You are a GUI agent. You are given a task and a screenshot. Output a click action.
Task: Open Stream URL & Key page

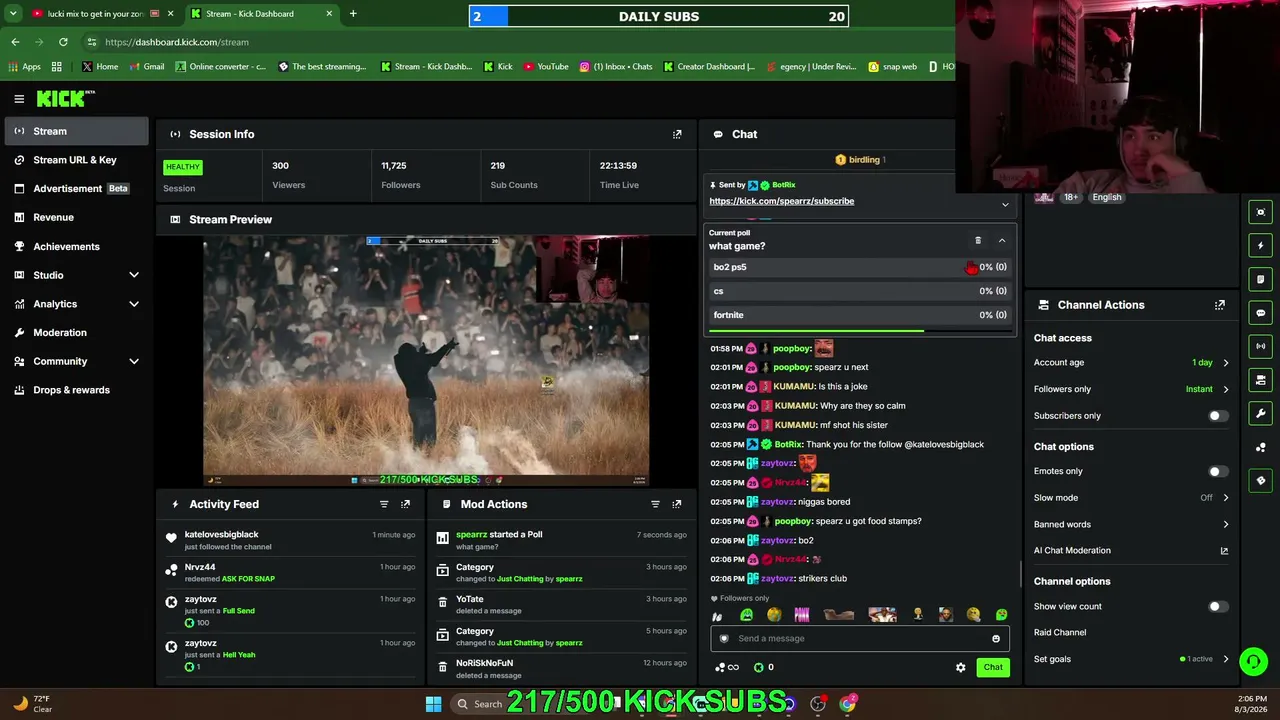point(75,160)
